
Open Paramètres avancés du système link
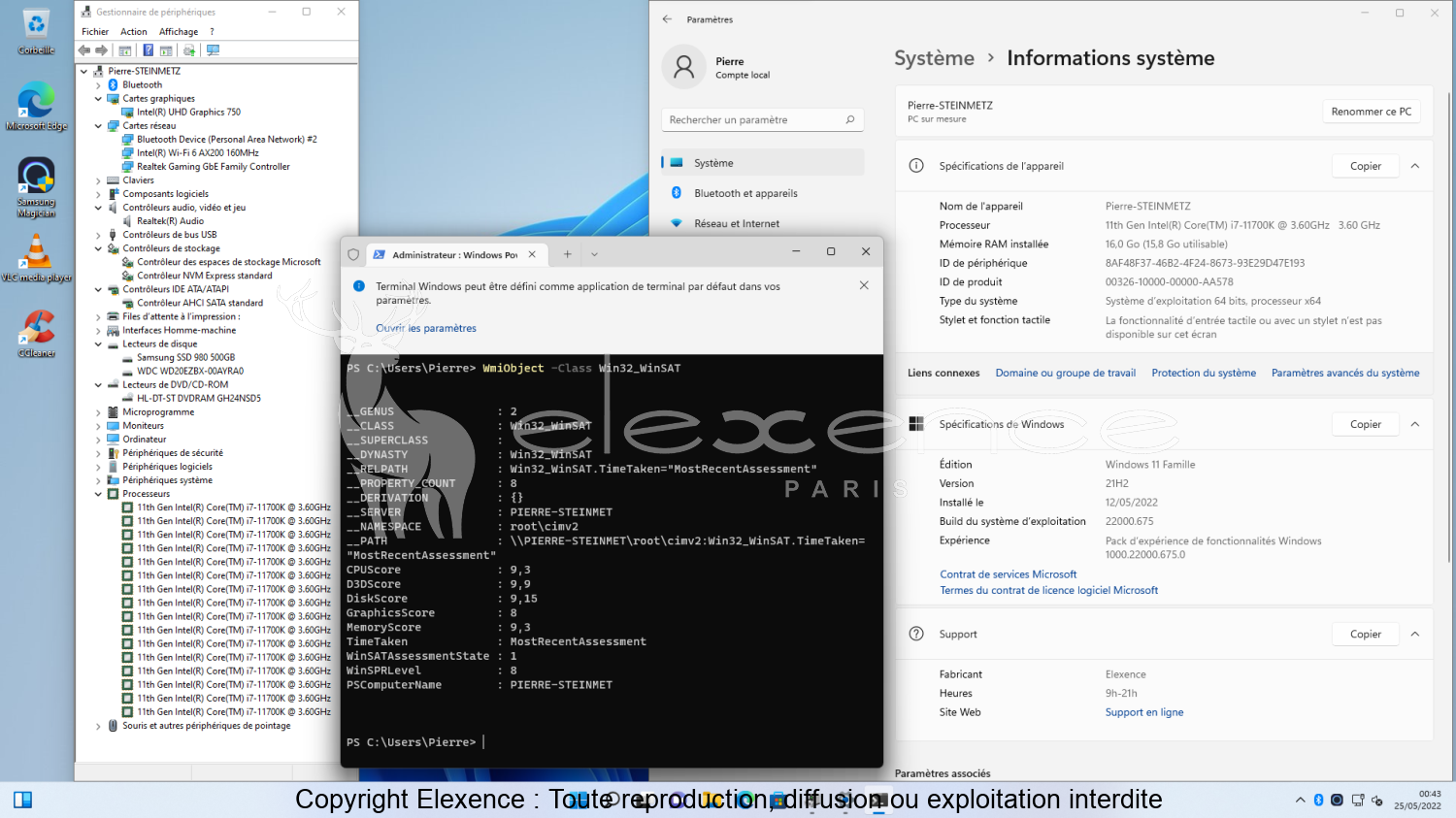tap(1344, 373)
